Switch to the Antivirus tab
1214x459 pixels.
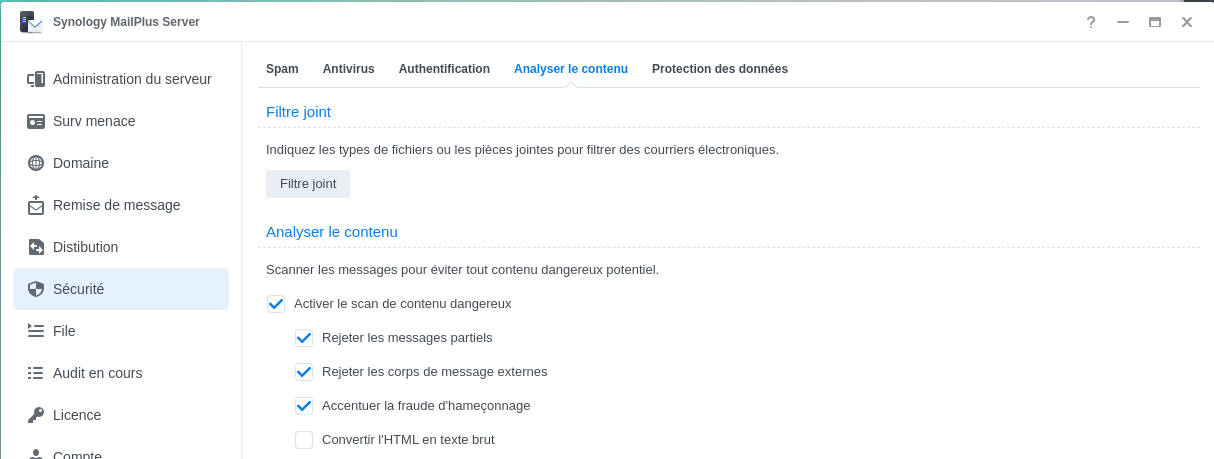(348, 69)
